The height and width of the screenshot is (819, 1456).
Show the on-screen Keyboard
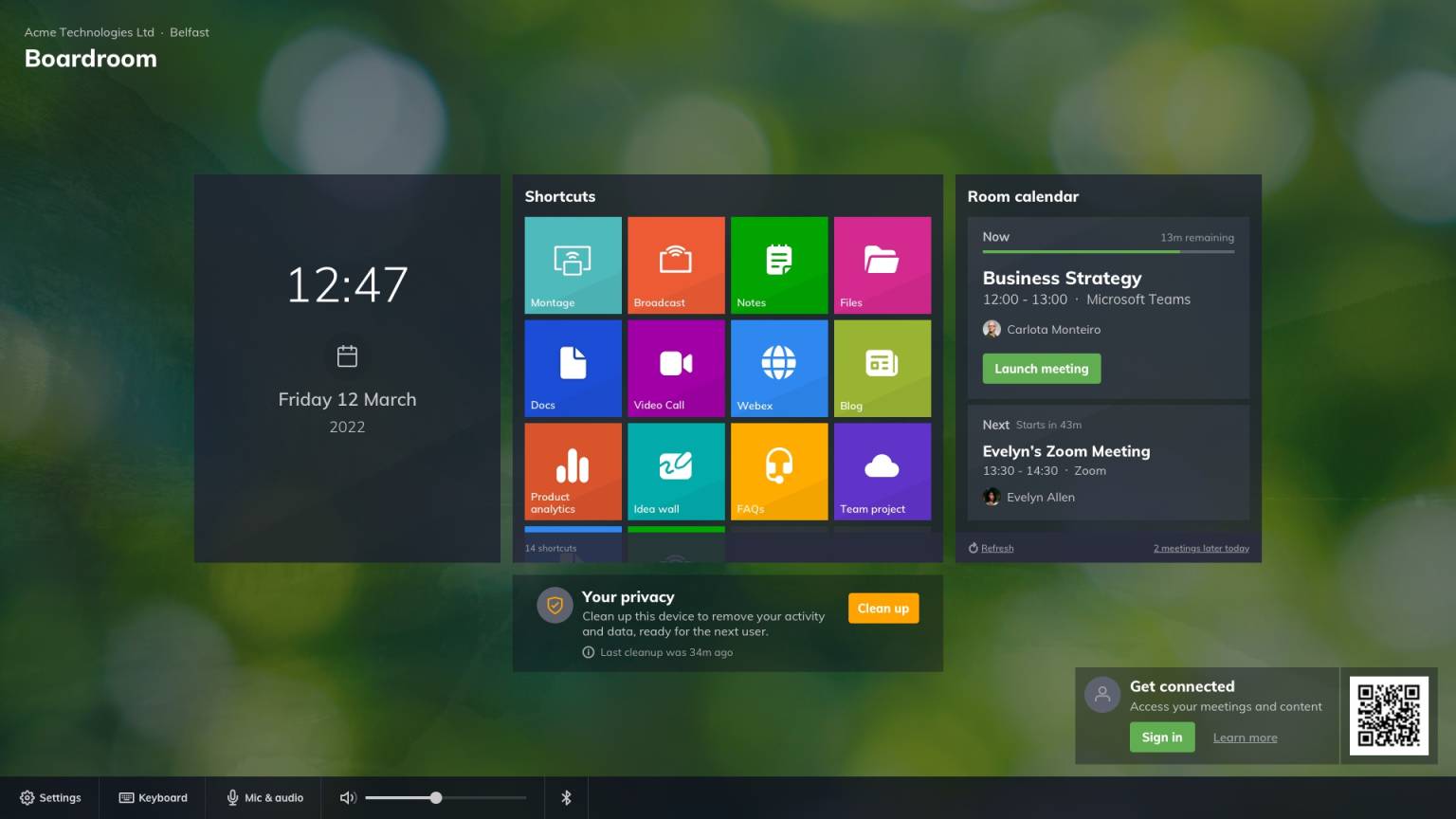point(153,798)
